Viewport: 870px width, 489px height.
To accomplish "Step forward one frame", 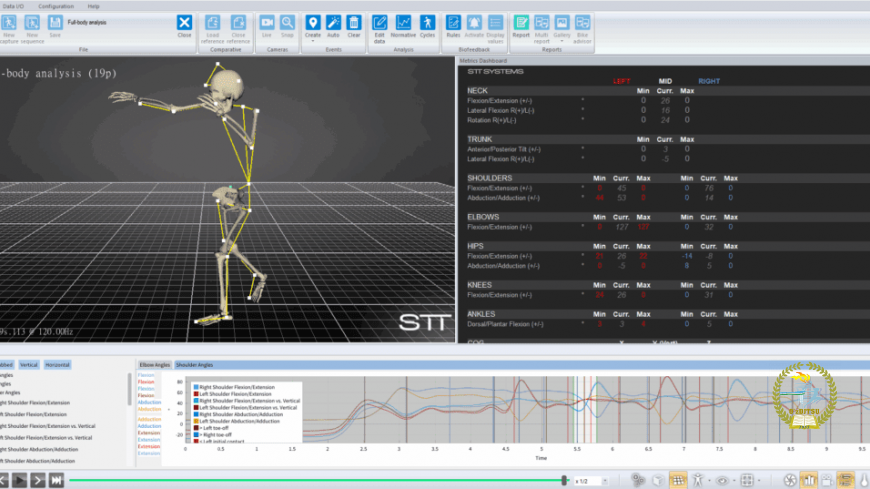I will pos(38,480).
